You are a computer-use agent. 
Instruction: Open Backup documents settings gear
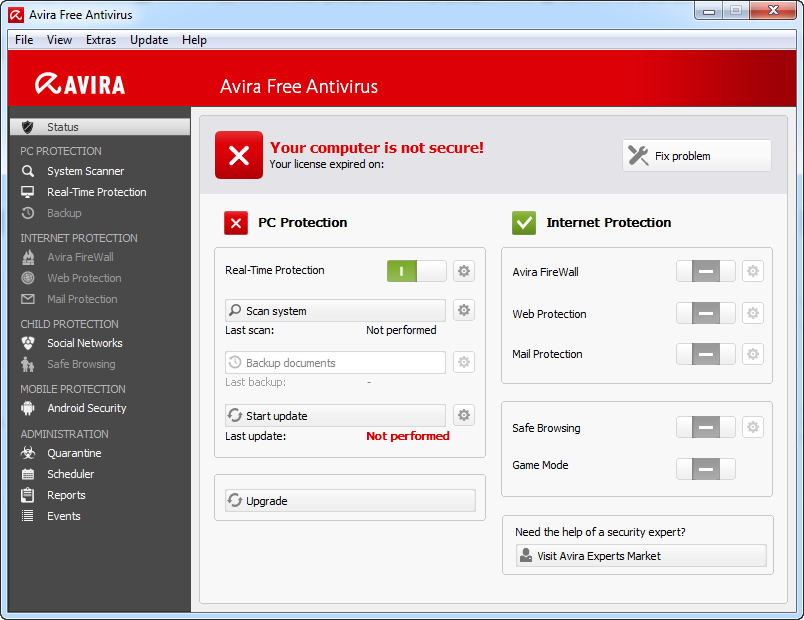[x=464, y=362]
